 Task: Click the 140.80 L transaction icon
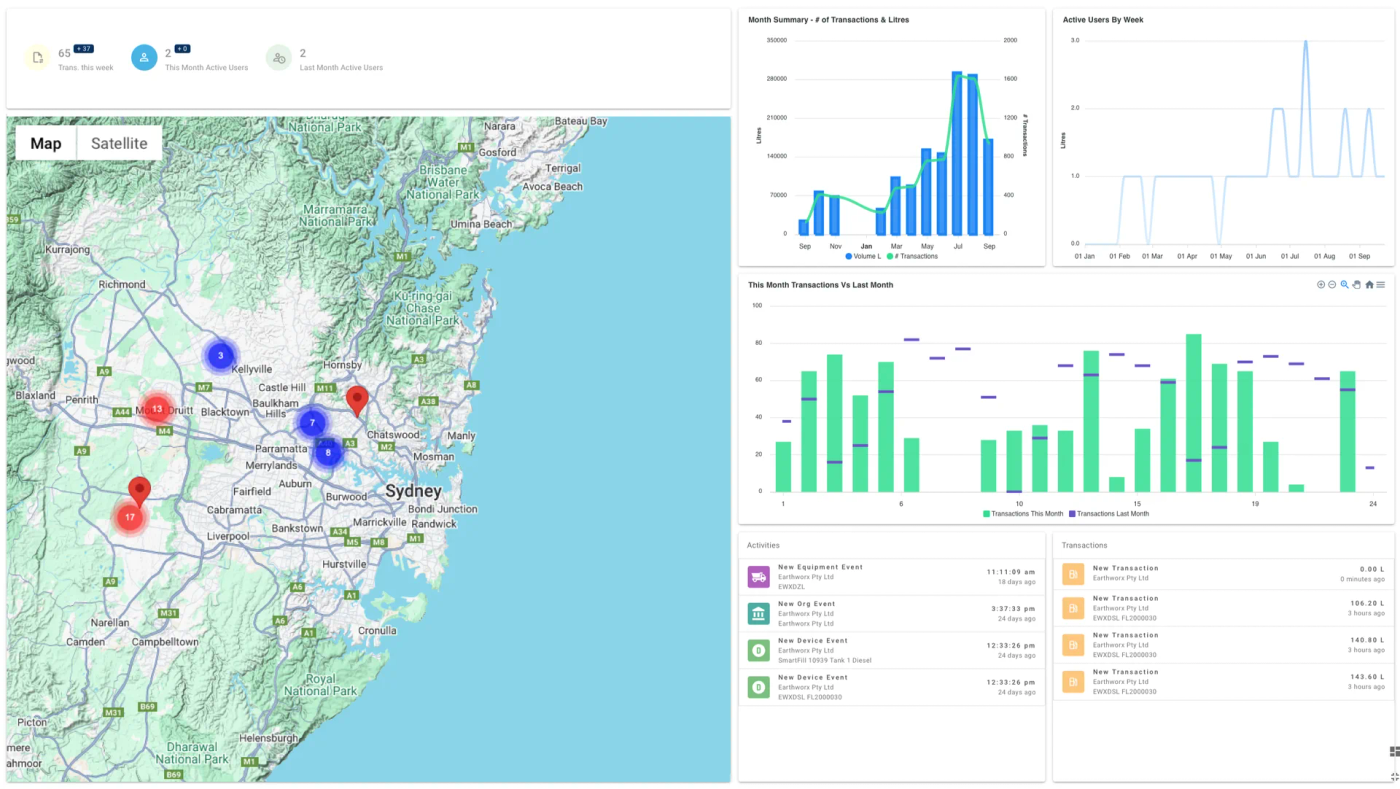click(1073, 645)
